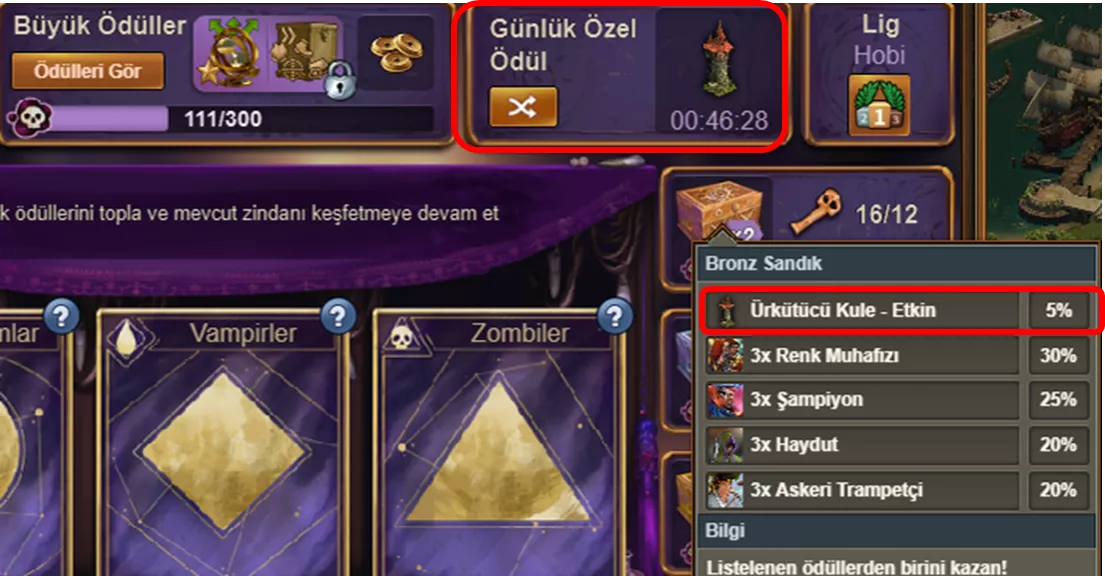Click the purple skull progress icon
1105x576 pixels.
(30, 118)
